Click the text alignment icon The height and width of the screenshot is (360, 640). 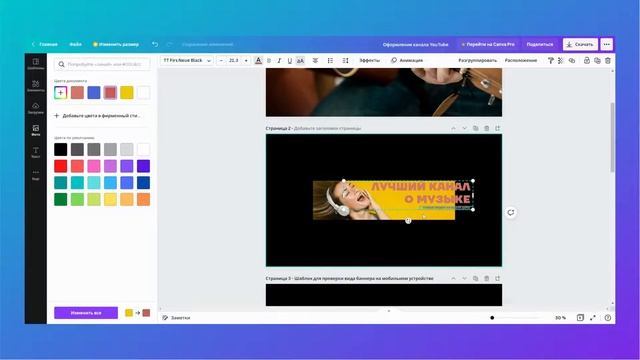315,60
